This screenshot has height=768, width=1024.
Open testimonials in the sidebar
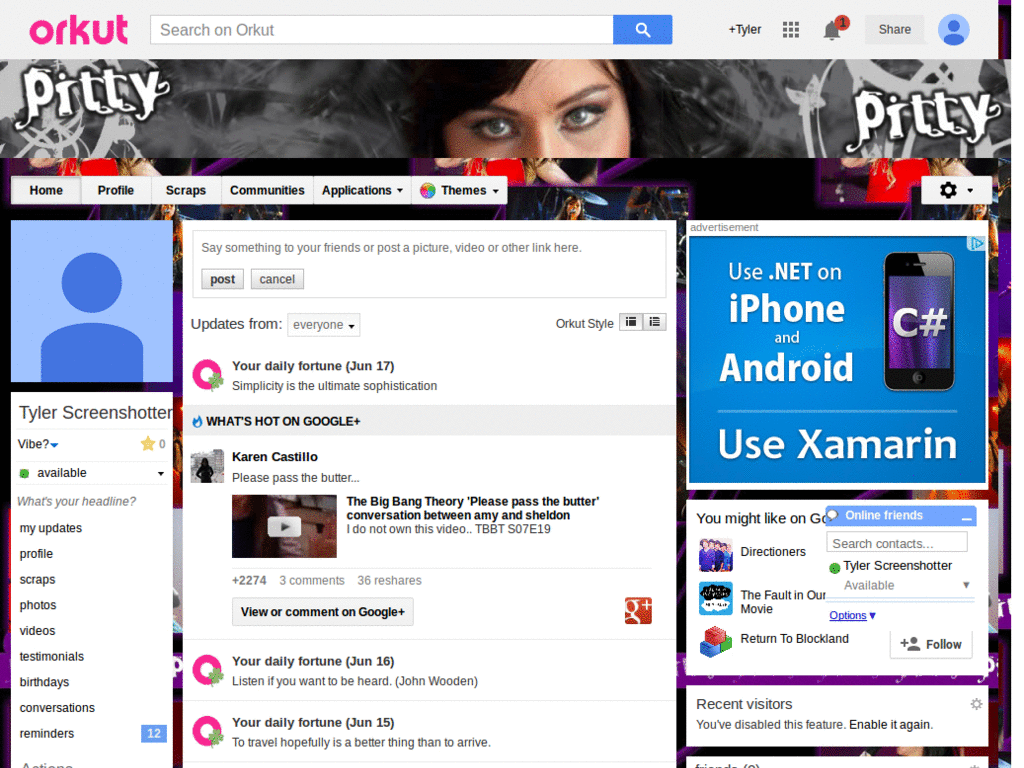pyautogui.click(x=52, y=656)
